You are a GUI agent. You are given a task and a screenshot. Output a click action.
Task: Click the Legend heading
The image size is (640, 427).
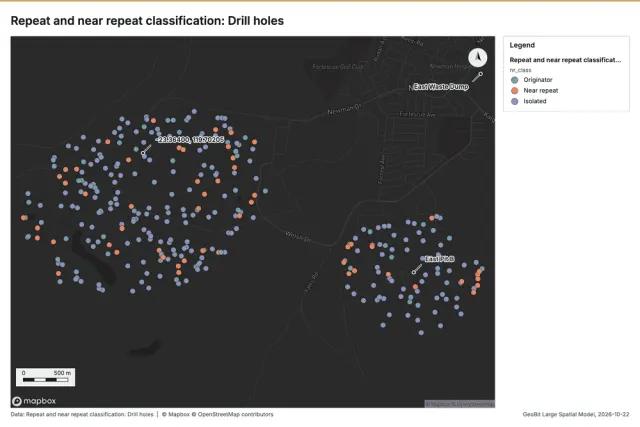[x=522, y=45]
